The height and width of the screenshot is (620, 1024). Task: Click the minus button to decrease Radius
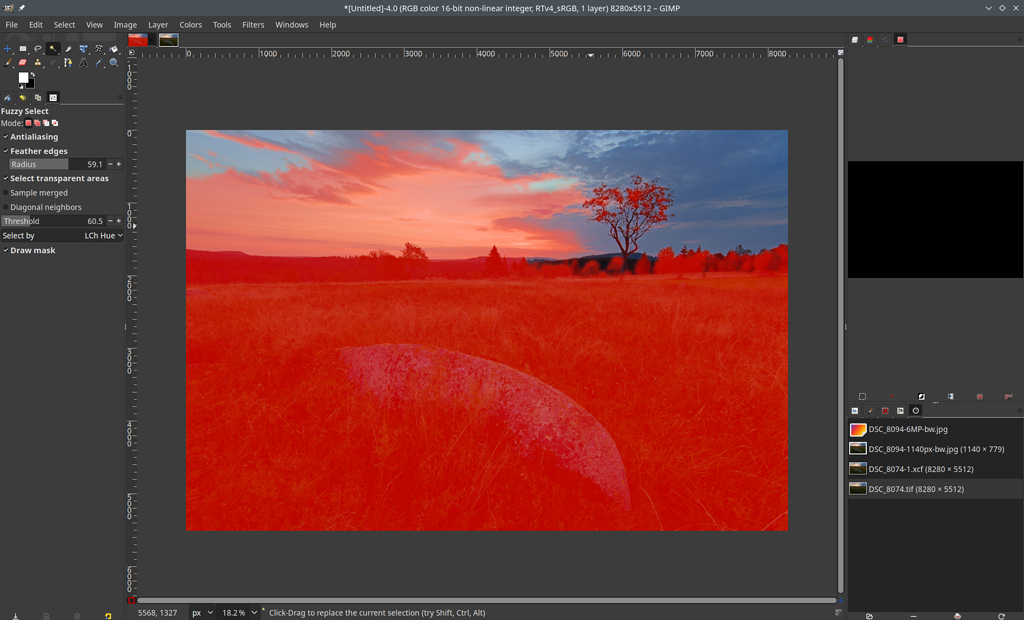110,164
